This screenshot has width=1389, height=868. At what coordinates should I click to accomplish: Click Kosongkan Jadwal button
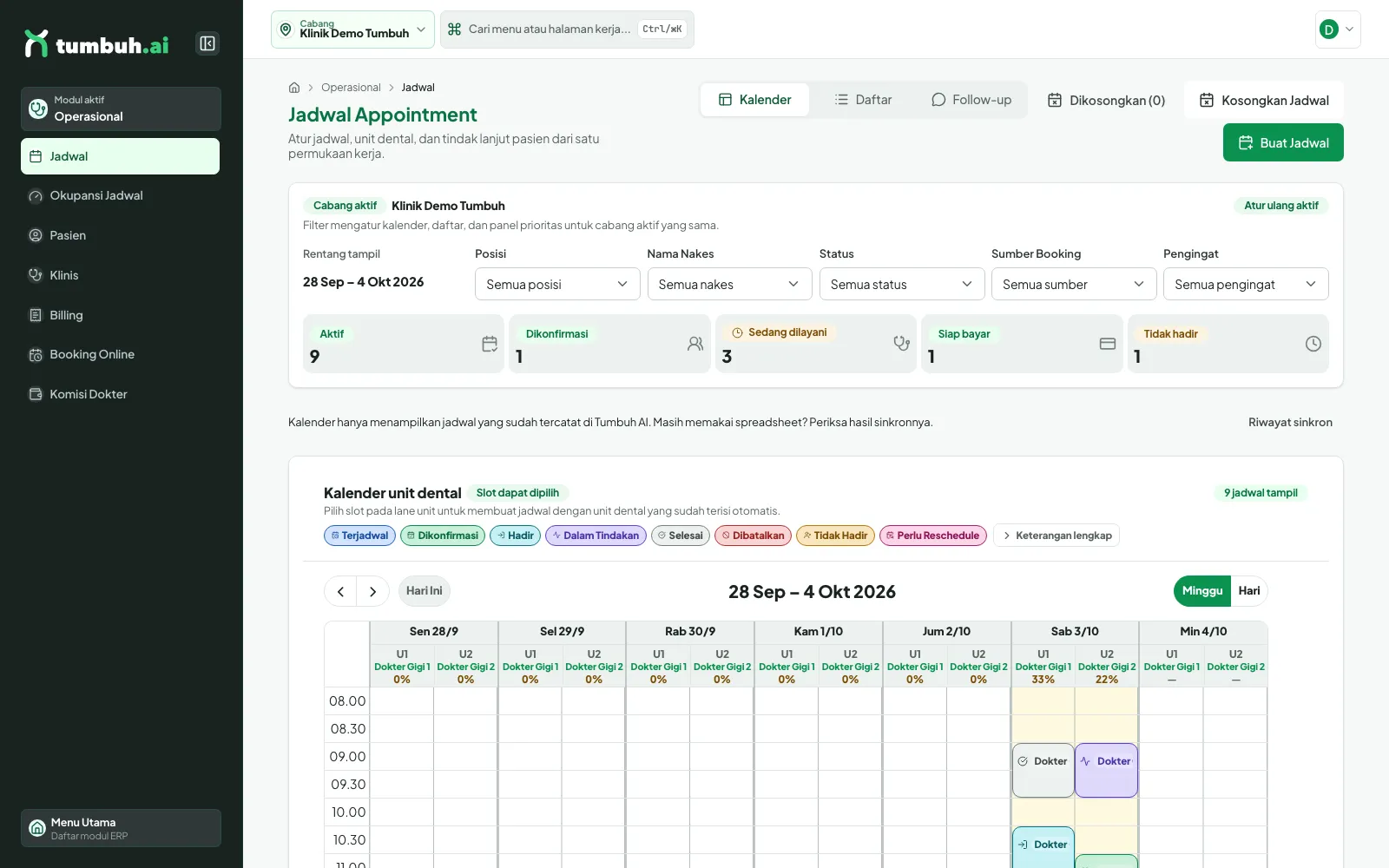(1264, 100)
